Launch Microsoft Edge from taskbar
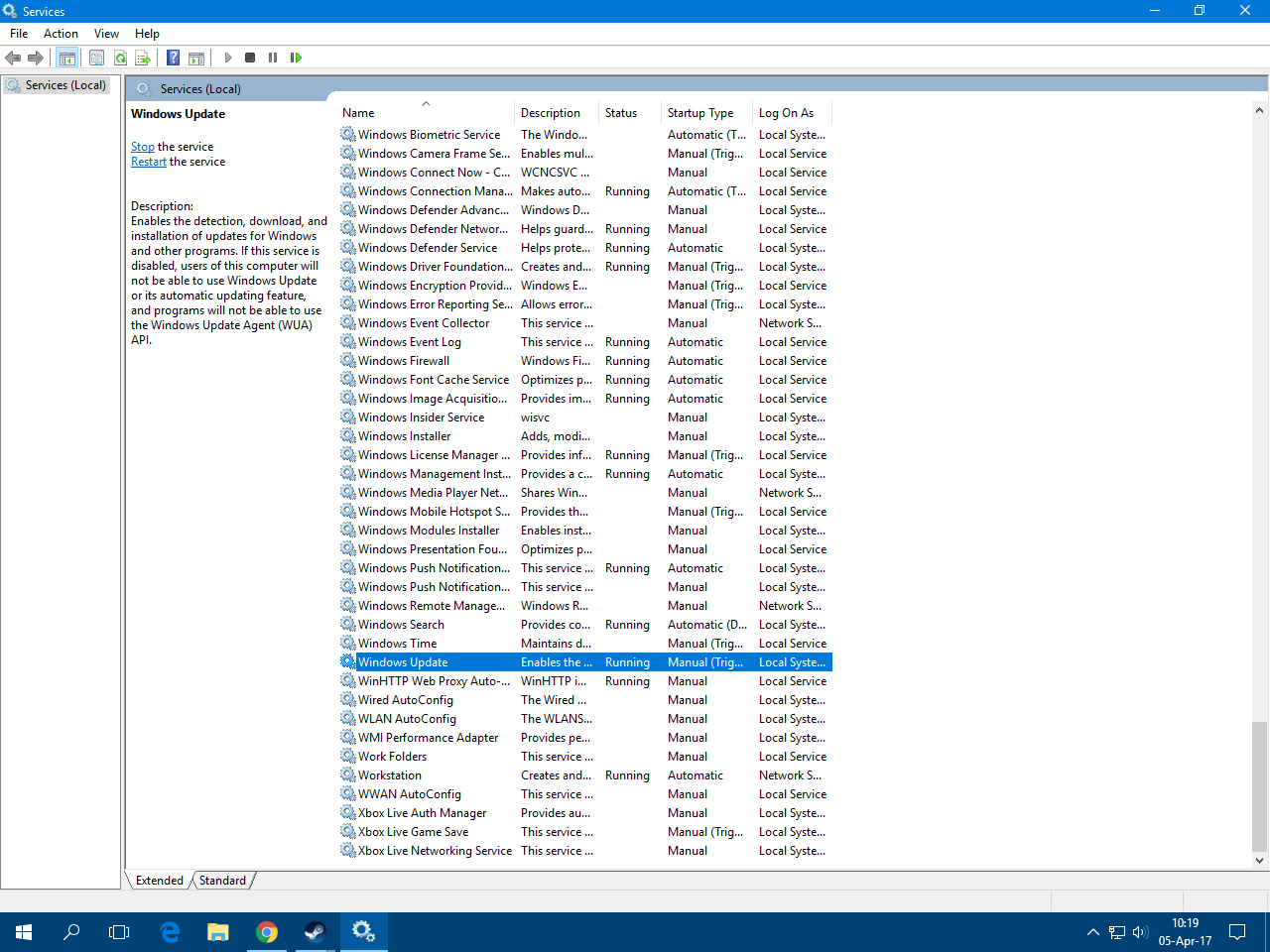Viewport: 1270px width, 952px height. tap(170, 932)
